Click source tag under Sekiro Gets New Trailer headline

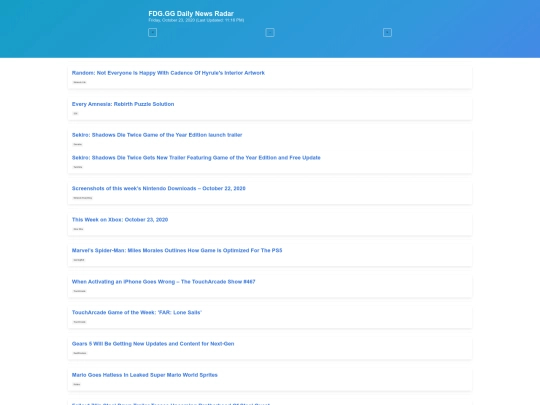pos(78,167)
